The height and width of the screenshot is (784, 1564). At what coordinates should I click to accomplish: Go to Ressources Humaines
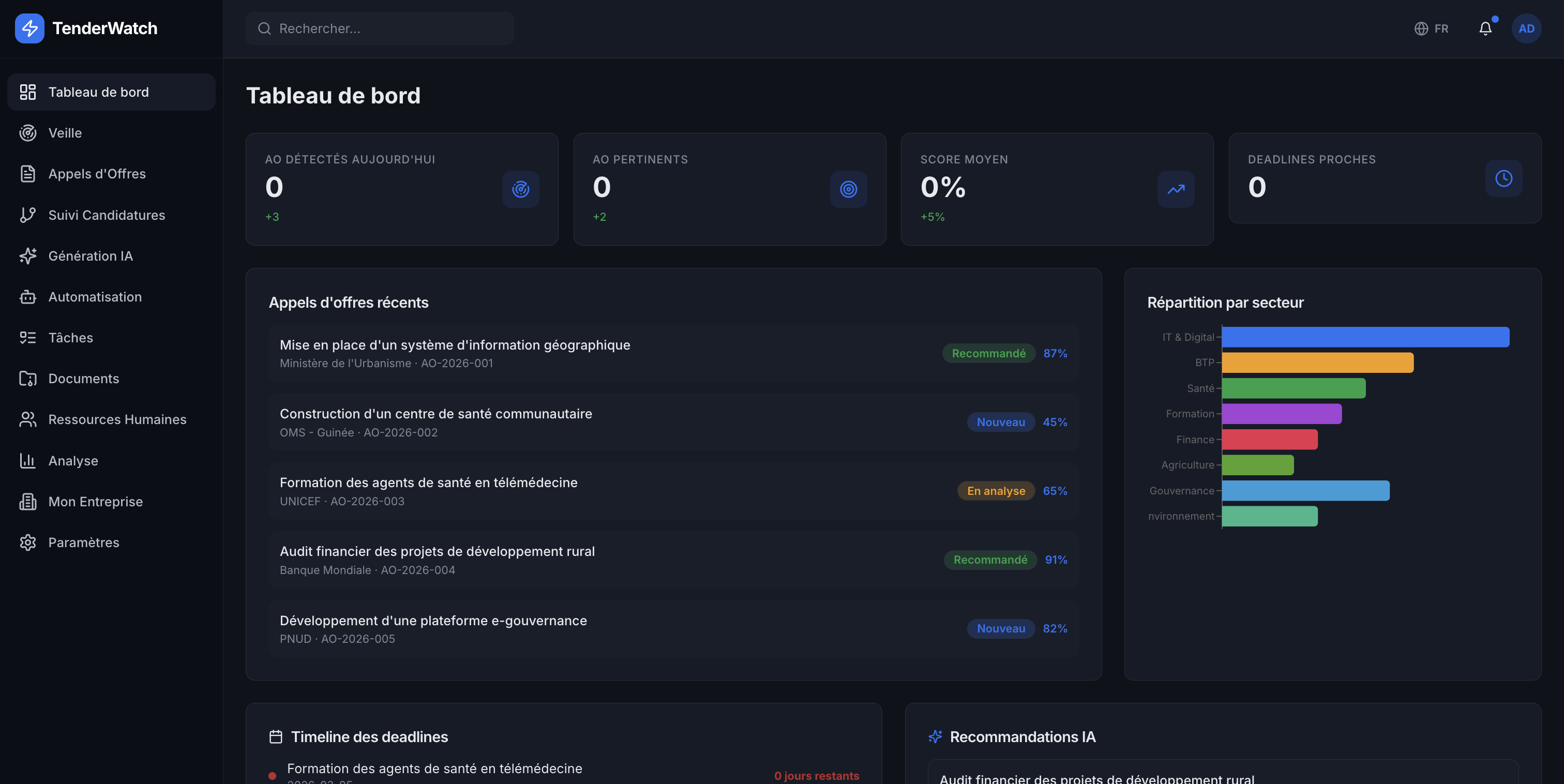[111, 419]
